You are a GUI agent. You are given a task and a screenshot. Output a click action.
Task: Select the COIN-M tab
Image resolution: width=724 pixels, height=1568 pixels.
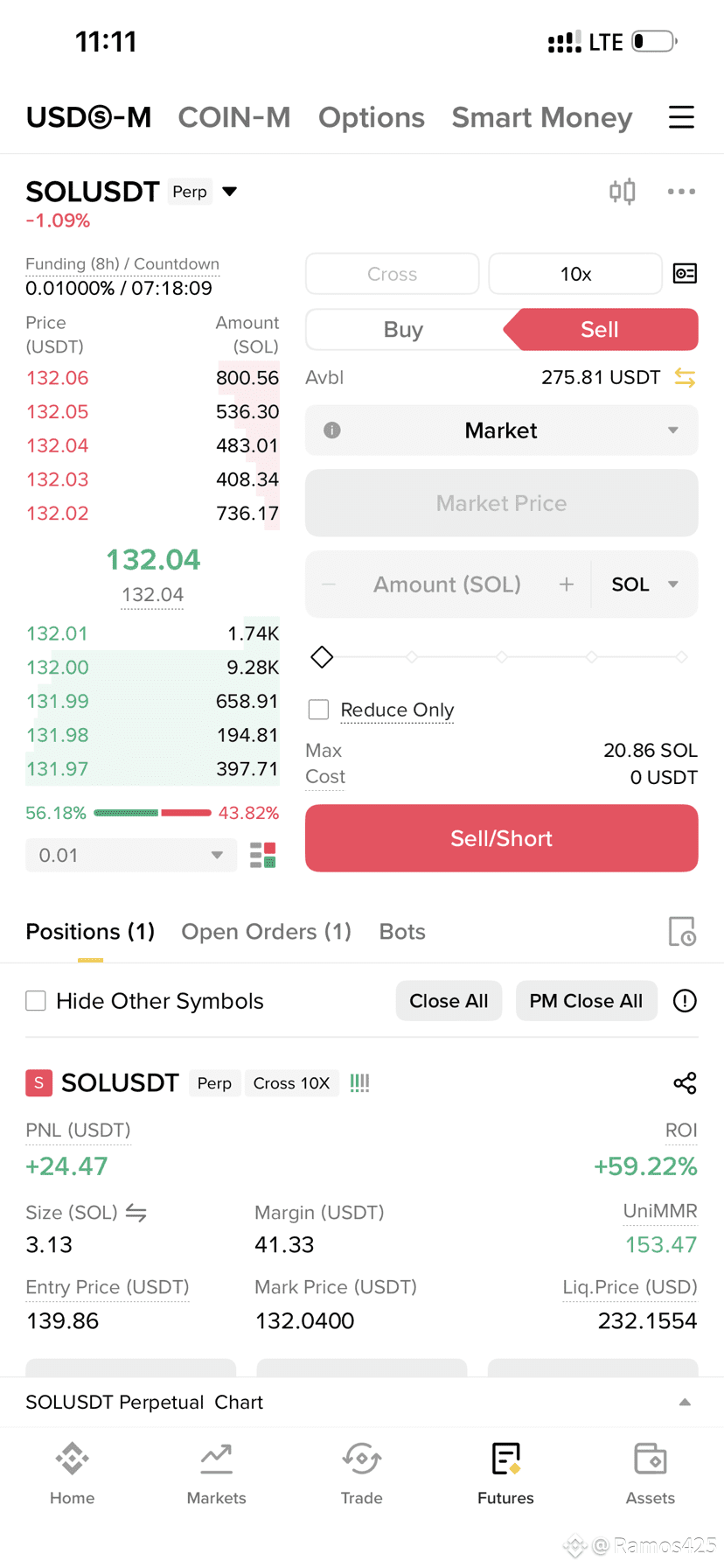tap(234, 117)
